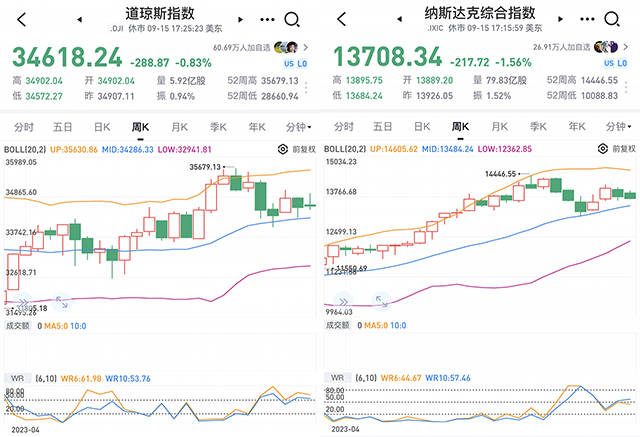
Task: Expand Dow Jones quote details vertical dots
Action: click(x=306, y=88)
